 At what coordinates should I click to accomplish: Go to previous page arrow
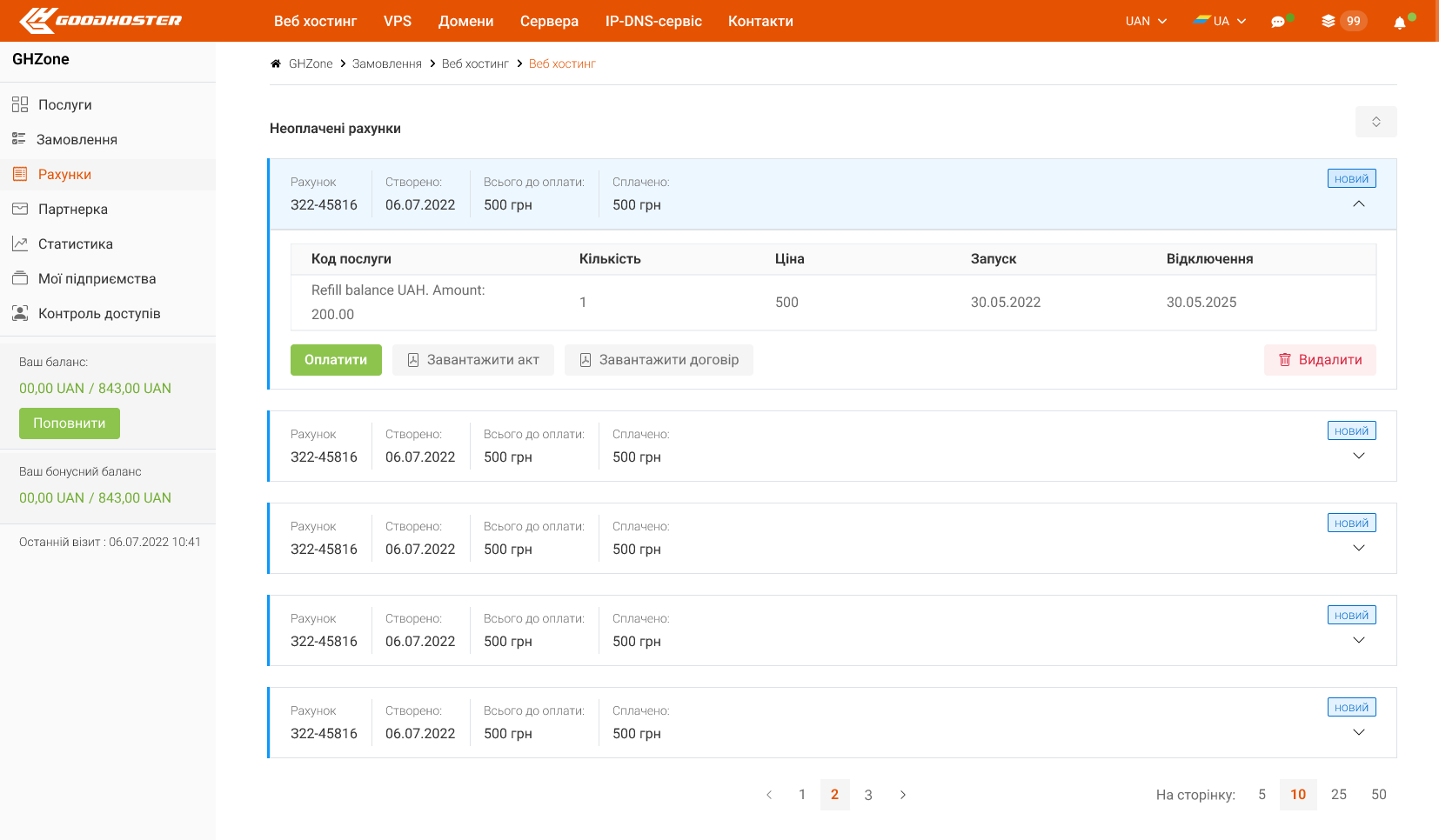pos(769,795)
